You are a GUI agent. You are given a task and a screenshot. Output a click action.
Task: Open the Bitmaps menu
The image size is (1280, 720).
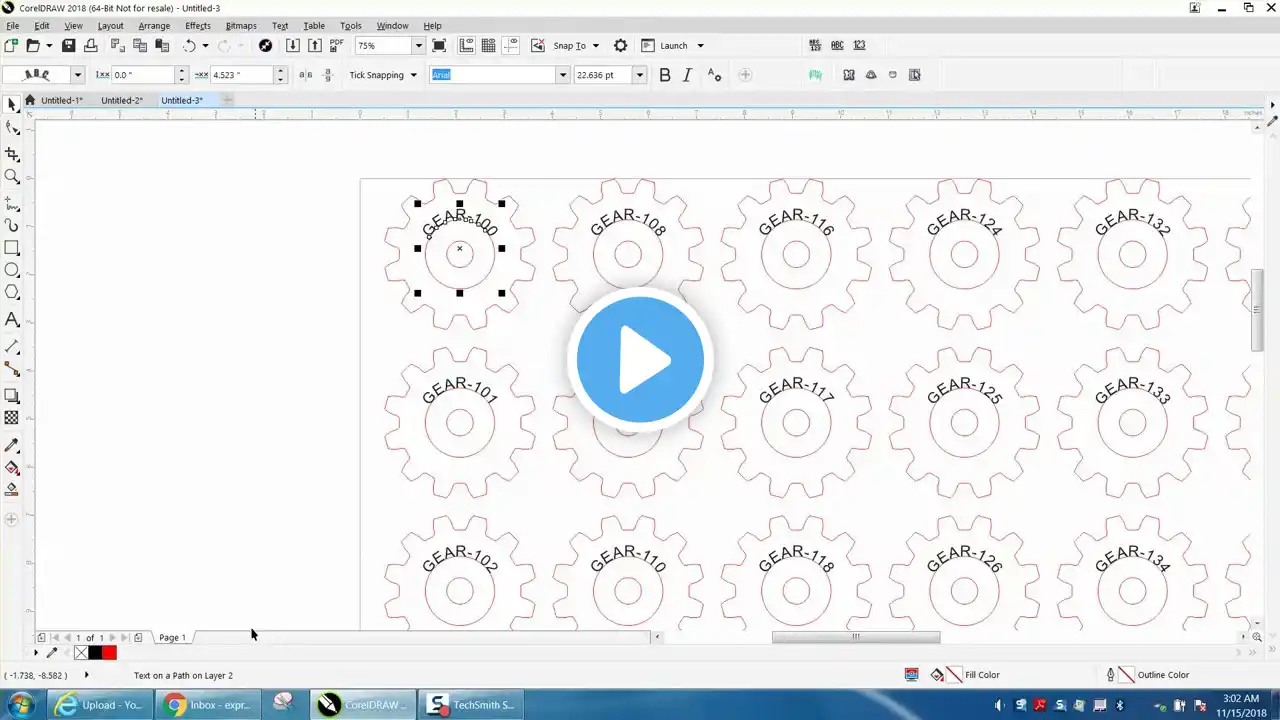tap(241, 26)
